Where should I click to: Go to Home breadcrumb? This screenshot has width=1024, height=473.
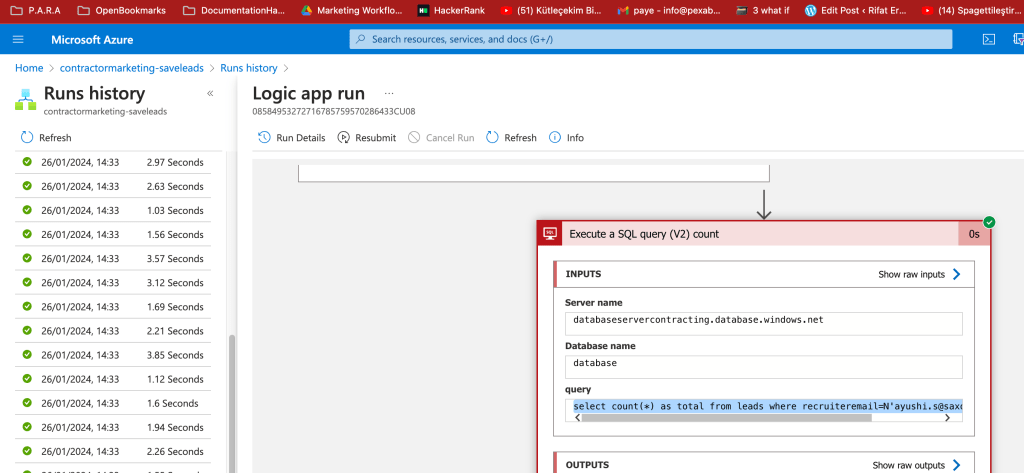point(29,68)
